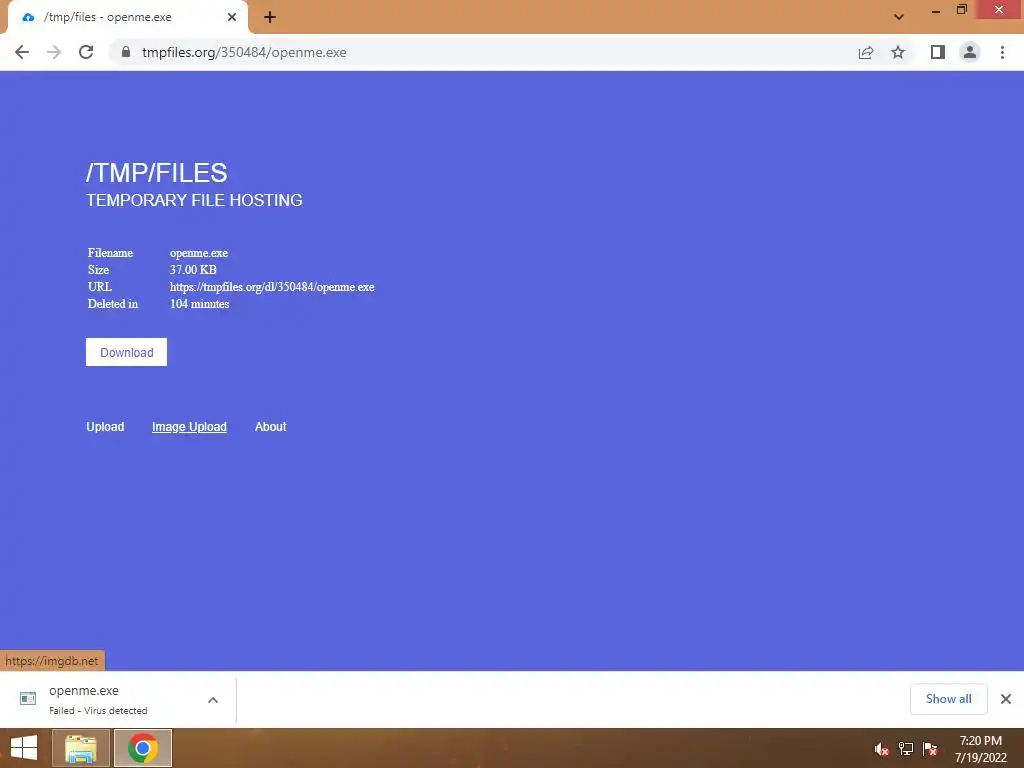The image size is (1024, 768).
Task: Minimize the Chrome window
Action: pyautogui.click(x=936, y=10)
